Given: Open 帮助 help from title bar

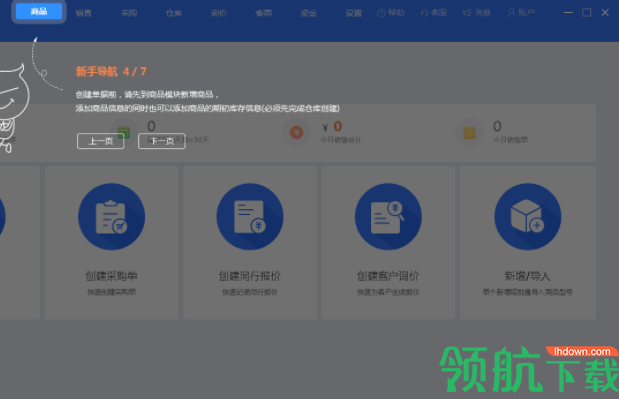Looking at the screenshot, I should [x=391, y=13].
